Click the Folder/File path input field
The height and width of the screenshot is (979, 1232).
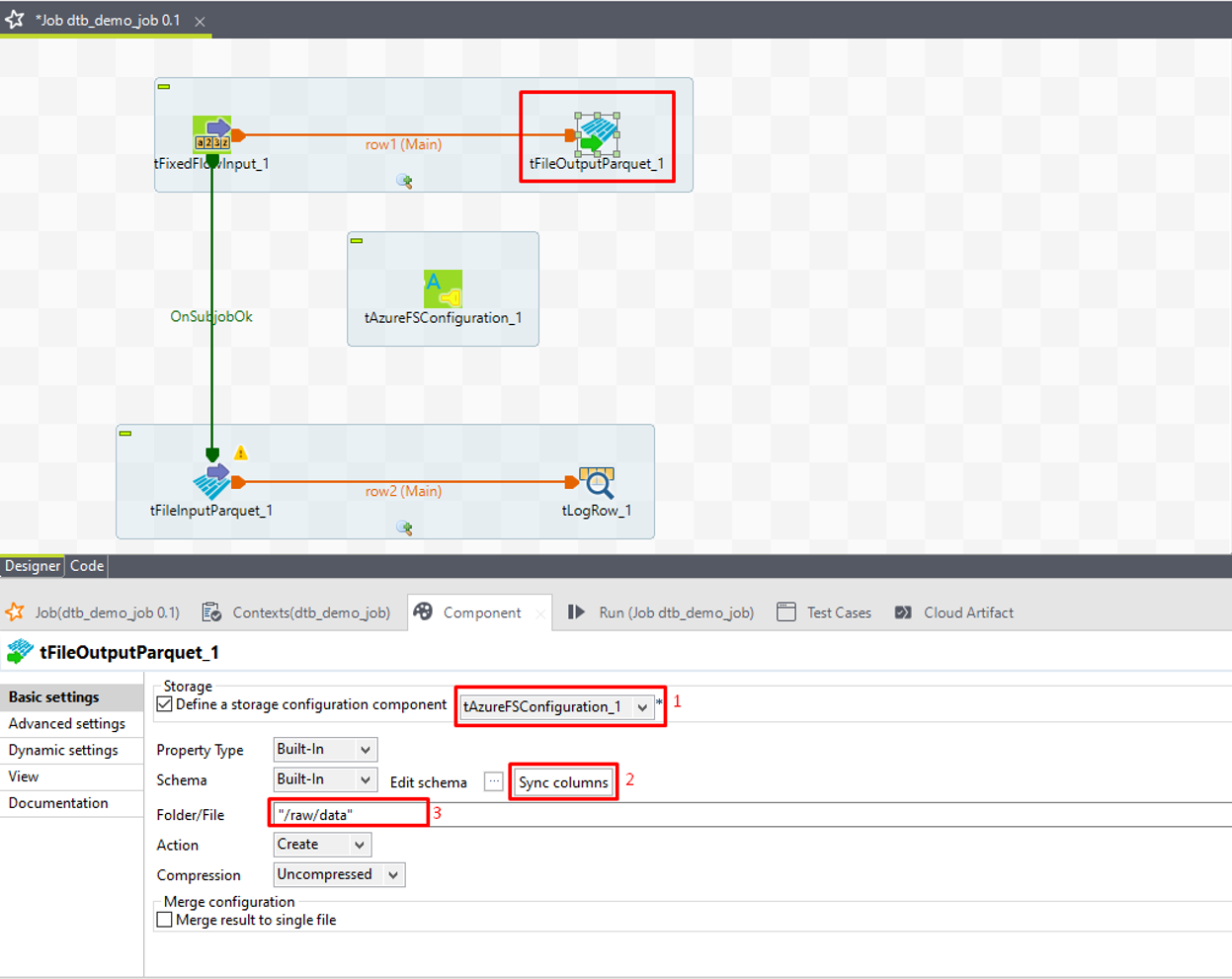click(751, 815)
